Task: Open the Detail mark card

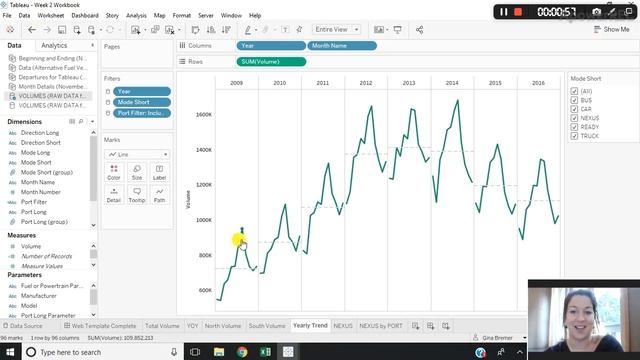Action: 114,195
